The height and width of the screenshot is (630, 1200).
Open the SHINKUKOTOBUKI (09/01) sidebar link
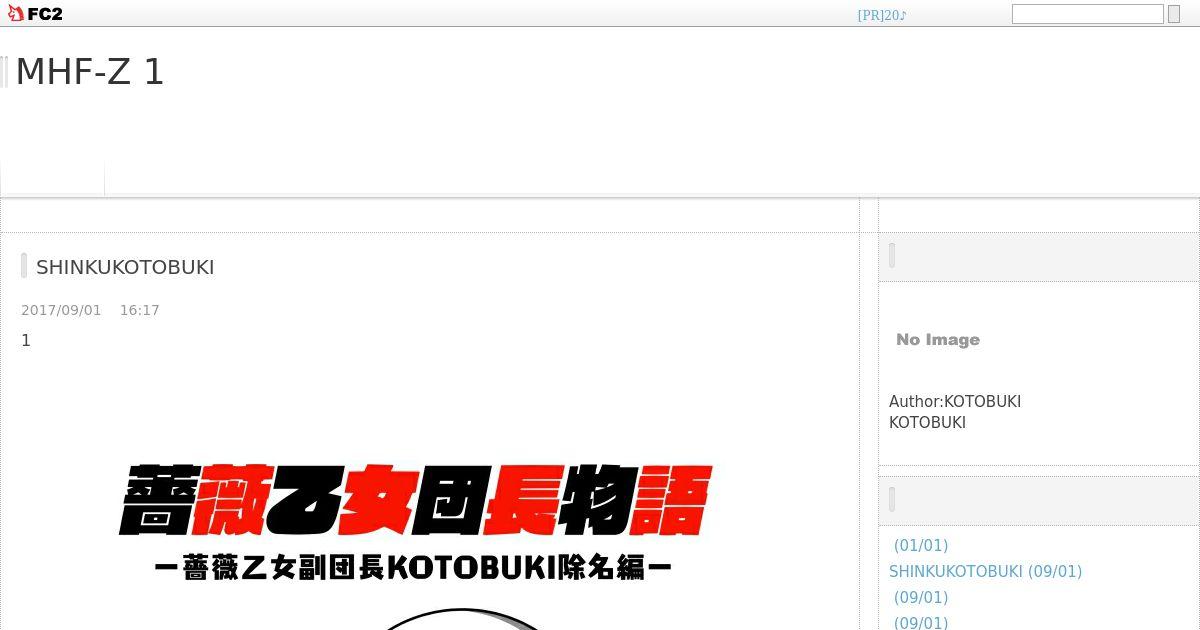pos(985,571)
